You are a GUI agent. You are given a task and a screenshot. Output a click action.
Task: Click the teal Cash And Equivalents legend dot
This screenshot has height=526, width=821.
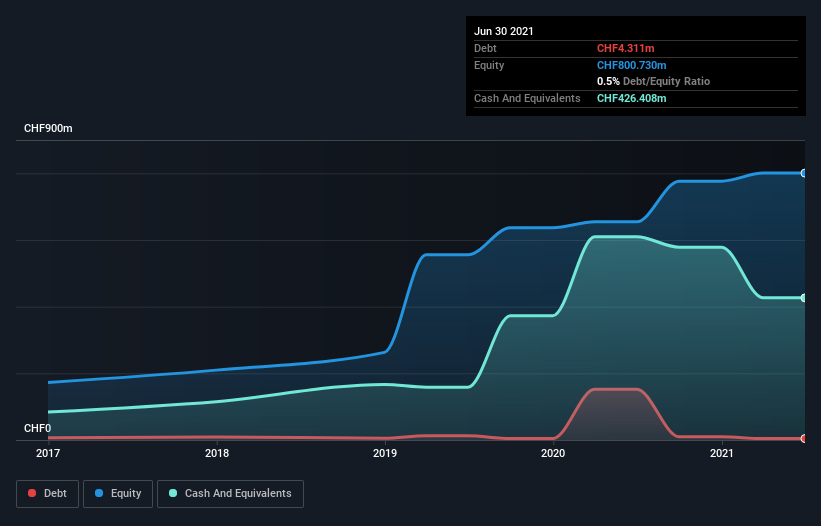pos(173,493)
